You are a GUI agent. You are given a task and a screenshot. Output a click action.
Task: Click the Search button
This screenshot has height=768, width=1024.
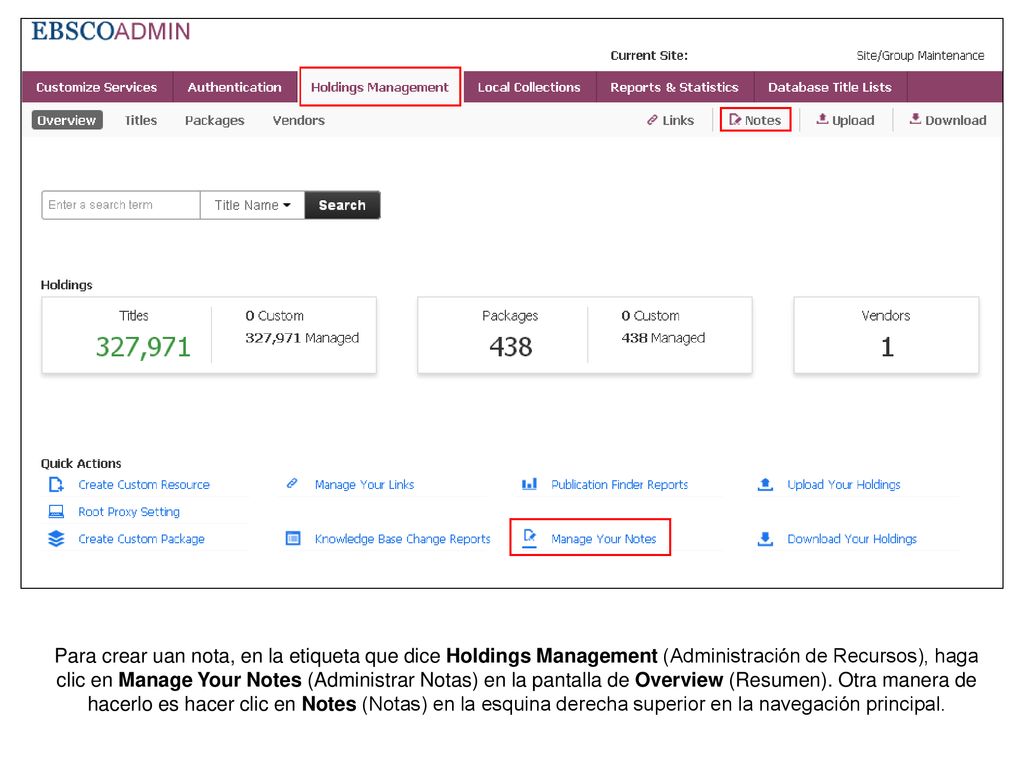(342, 205)
